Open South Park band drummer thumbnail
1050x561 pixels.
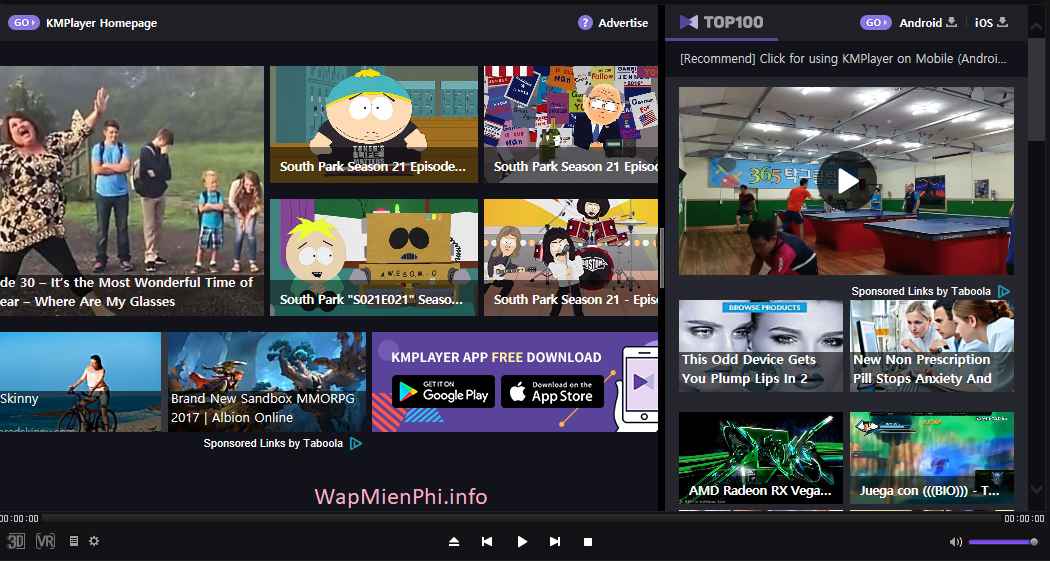571,257
